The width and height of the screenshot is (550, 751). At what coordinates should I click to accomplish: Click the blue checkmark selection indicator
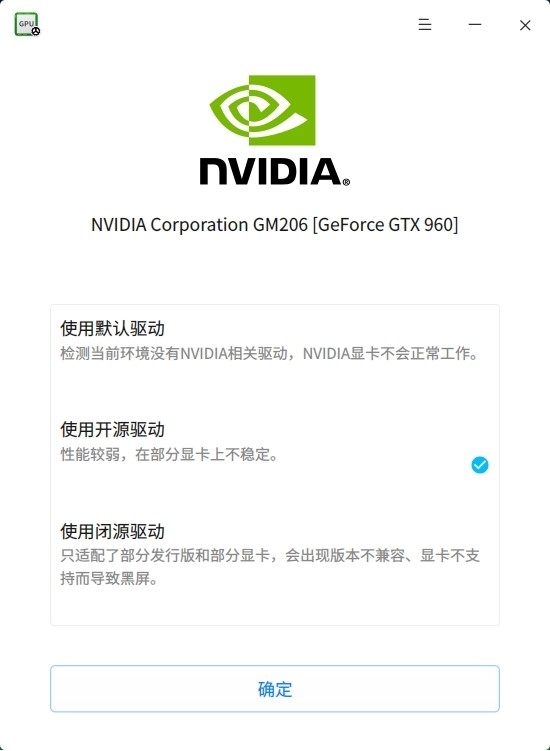tap(480, 465)
